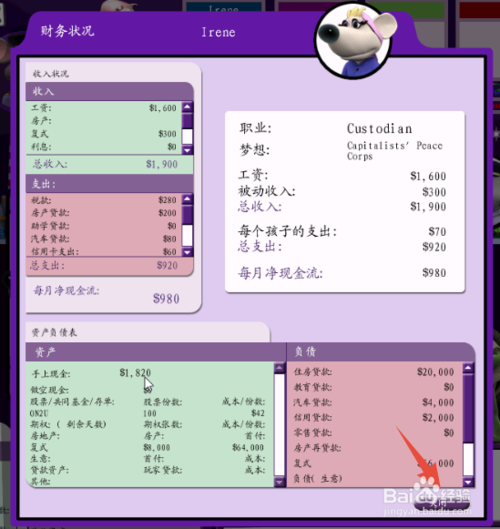The image size is (500, 529).
Task: Click the liabilities list scroll-down arrow
Action: pyautogui.click(x=468, y=482)
